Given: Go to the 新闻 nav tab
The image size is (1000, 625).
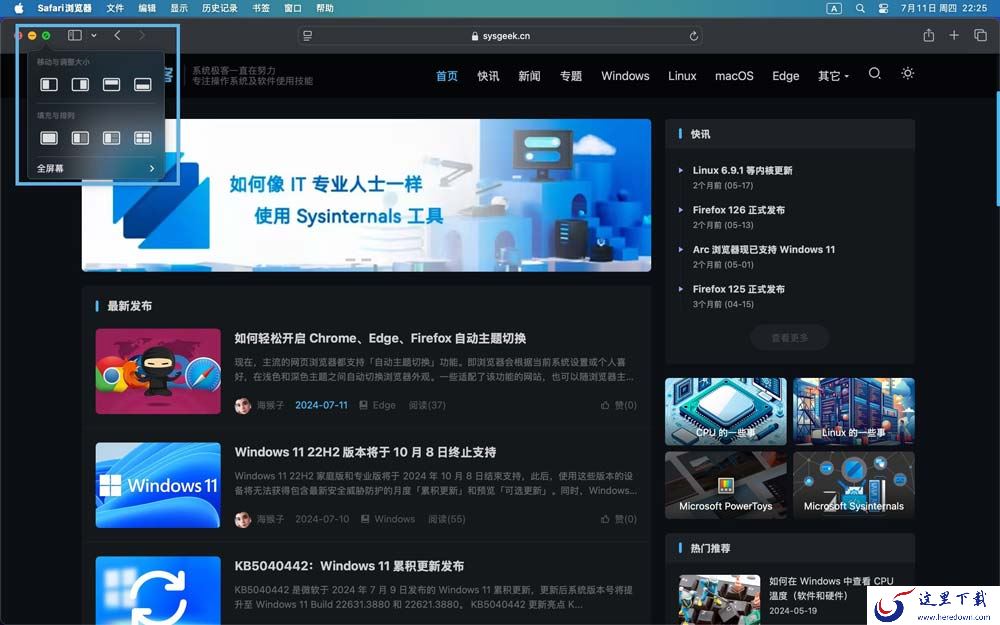Looking at the screenshot, I should tap(529, 76).
